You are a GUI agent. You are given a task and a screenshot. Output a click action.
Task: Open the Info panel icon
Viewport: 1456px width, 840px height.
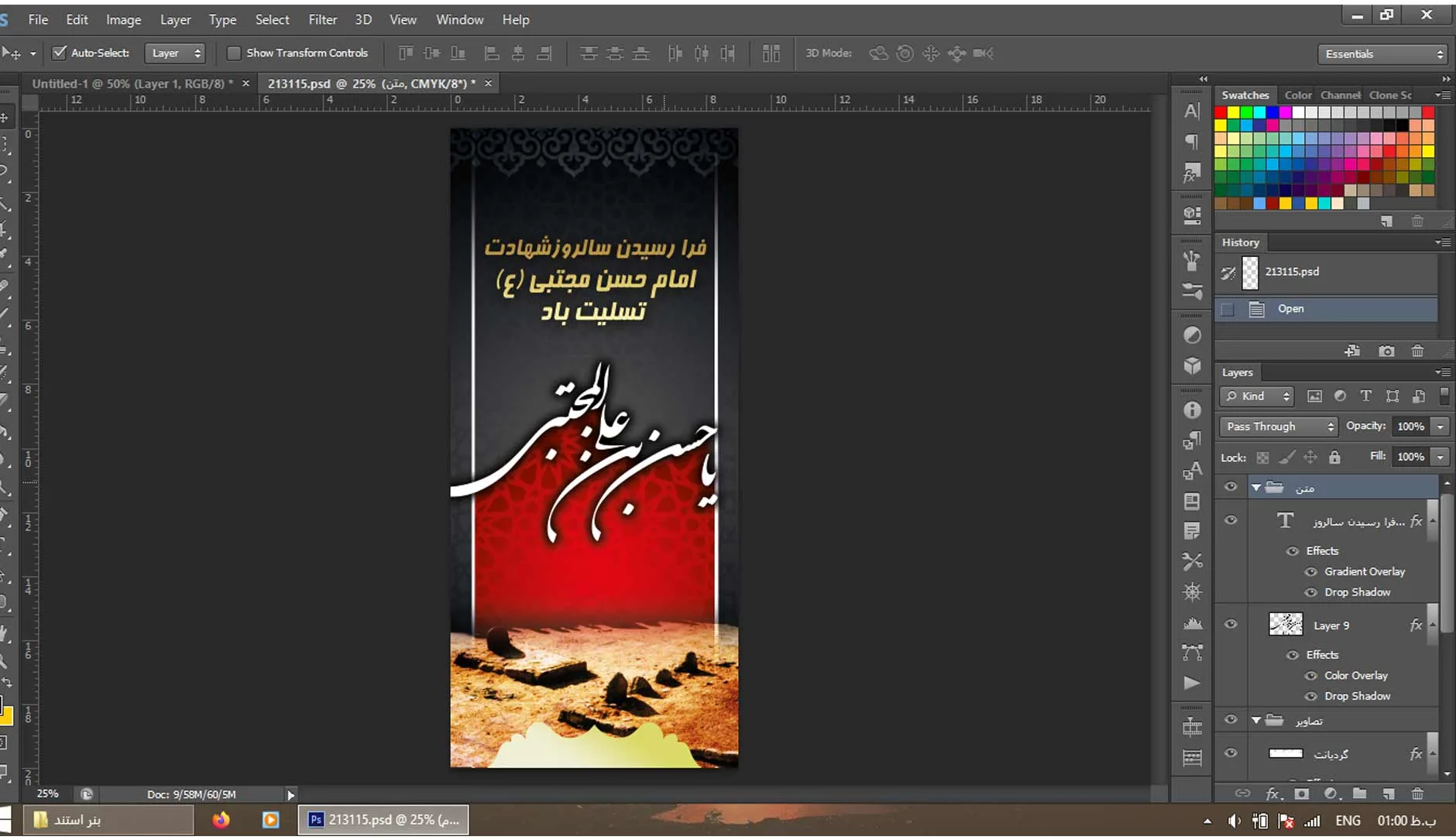click(1192, 410)
